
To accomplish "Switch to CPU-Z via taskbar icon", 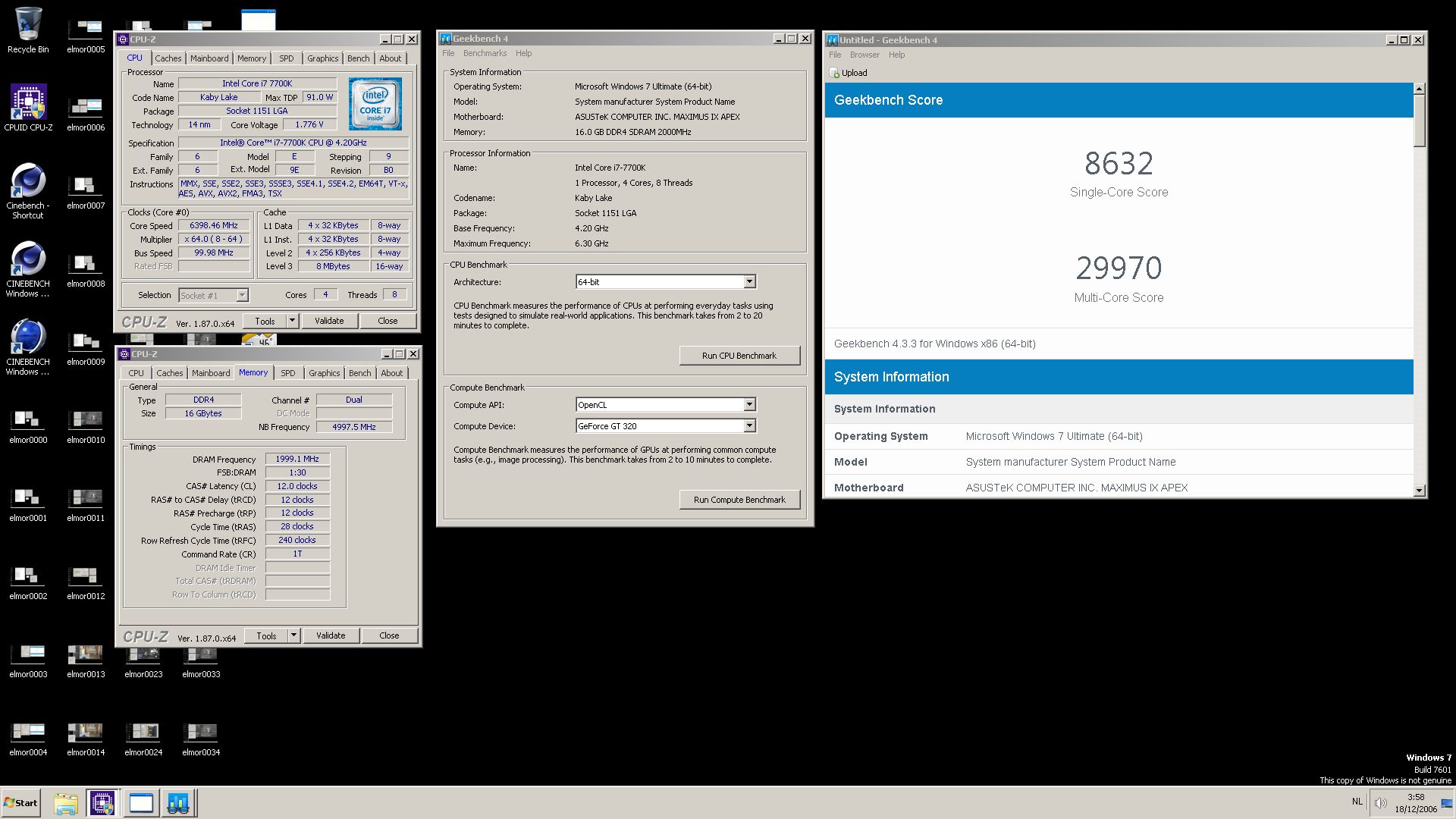I will (102, 803).
